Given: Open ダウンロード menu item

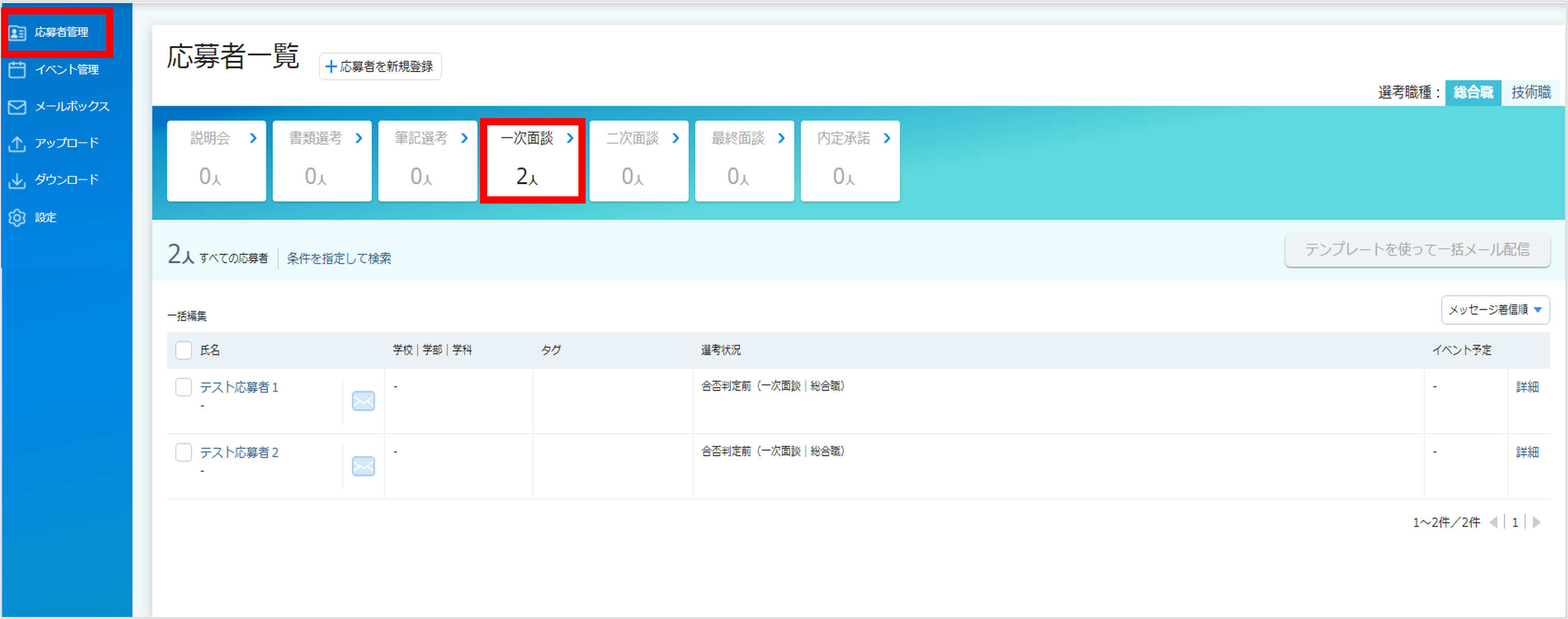Looking at the screenshot, I should click(x=66, y=180).
